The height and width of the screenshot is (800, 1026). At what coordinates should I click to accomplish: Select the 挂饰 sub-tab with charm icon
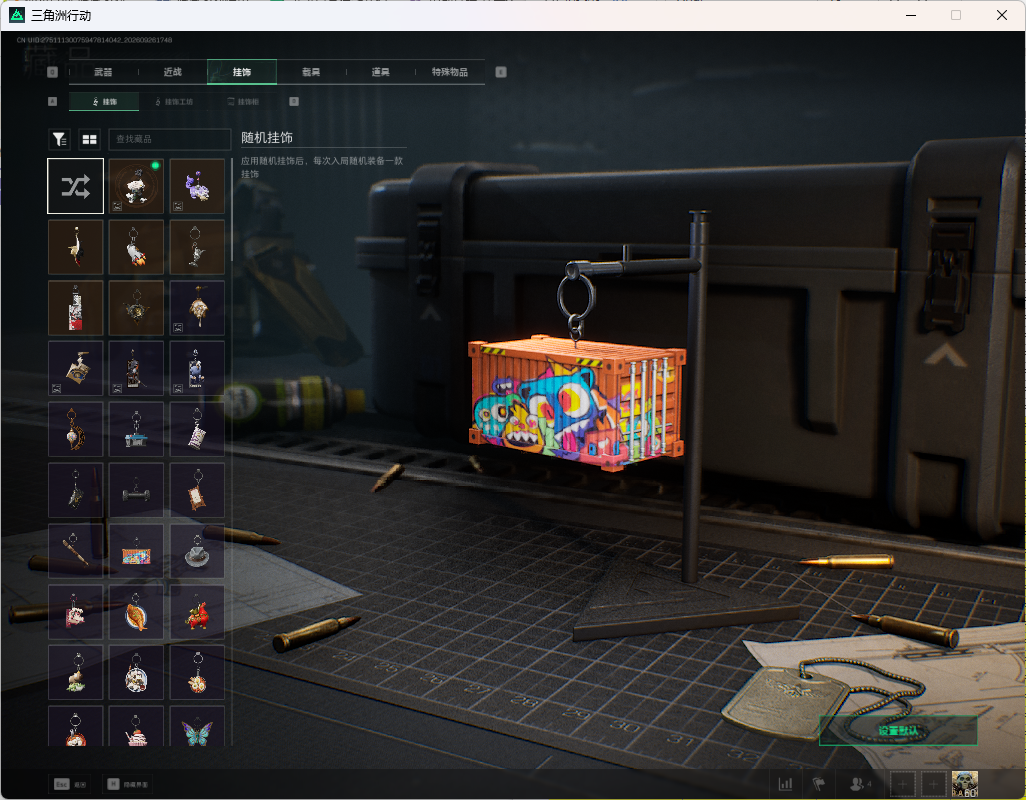click(104, 101)
